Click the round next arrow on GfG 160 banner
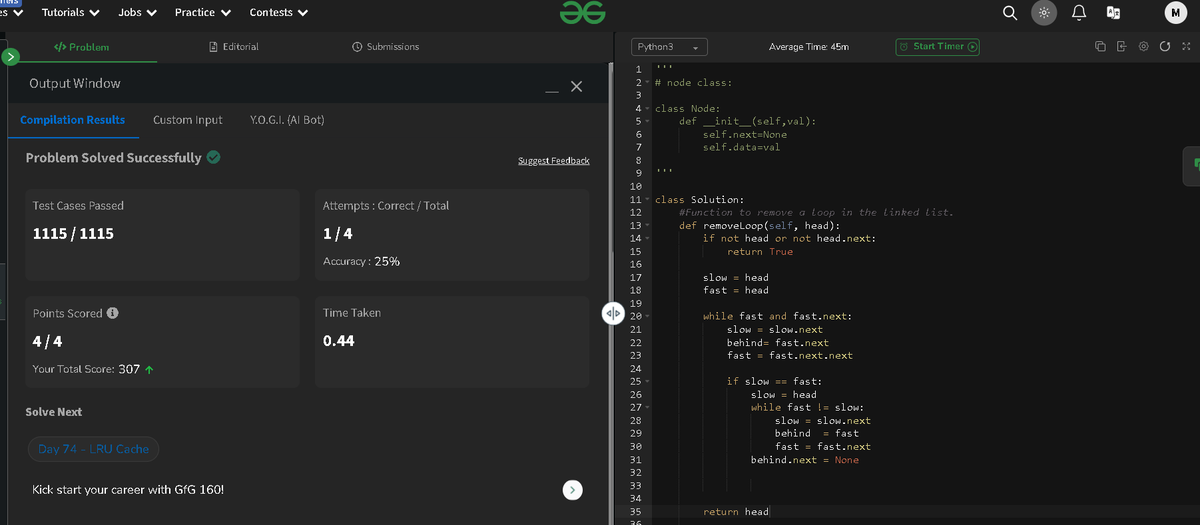The image size is (1200, 525). coord(572,490)
